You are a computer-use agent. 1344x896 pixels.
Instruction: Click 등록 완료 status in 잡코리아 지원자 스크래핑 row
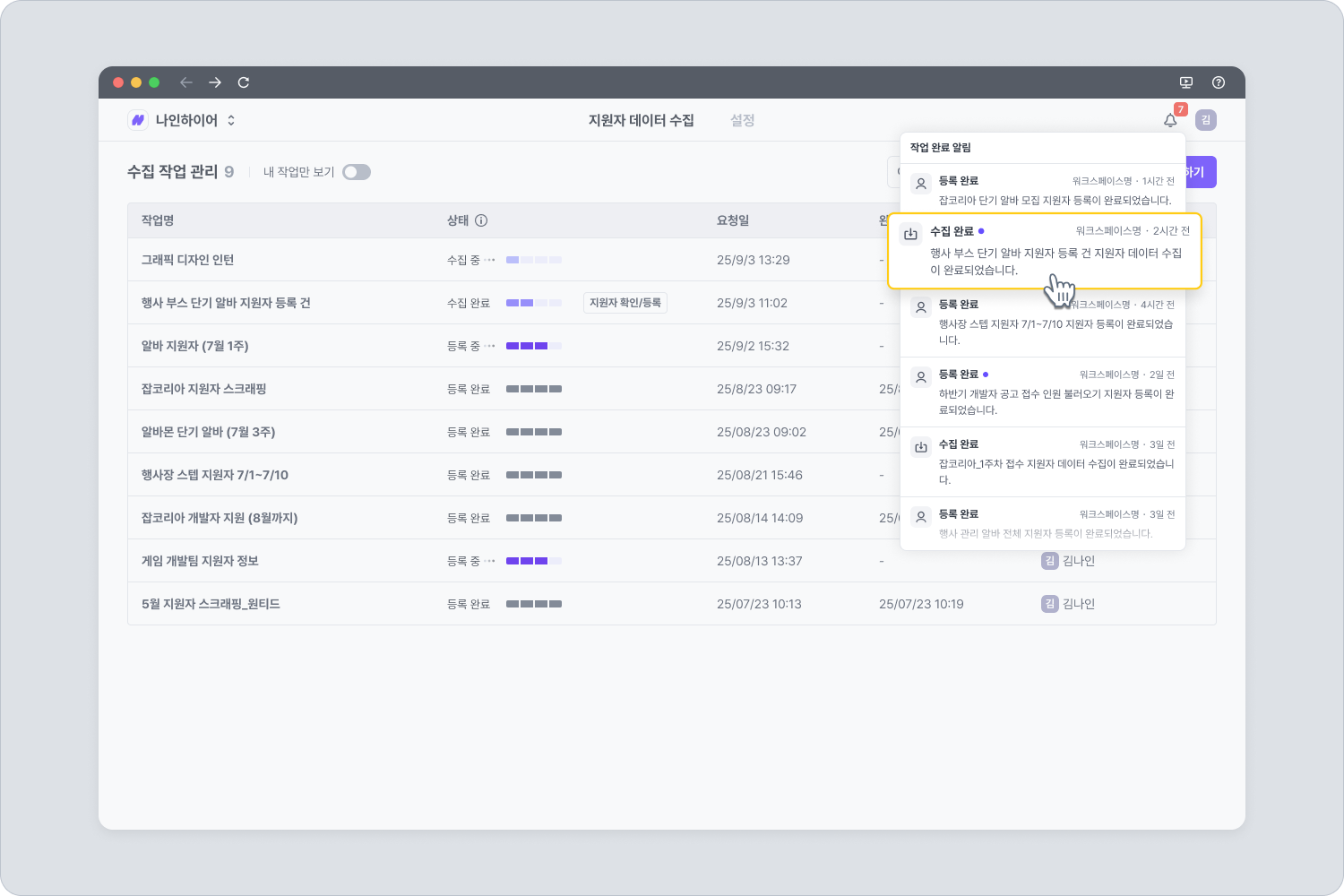(469, 389)
